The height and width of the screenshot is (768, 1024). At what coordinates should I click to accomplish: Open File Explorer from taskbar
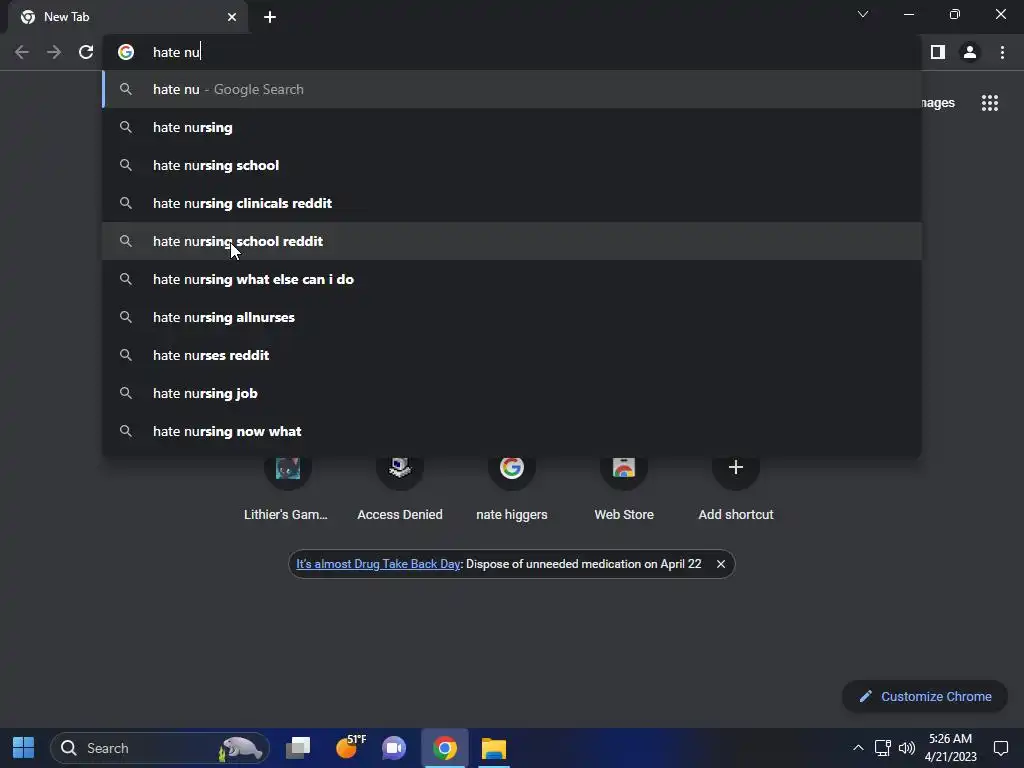coord(494,748)
